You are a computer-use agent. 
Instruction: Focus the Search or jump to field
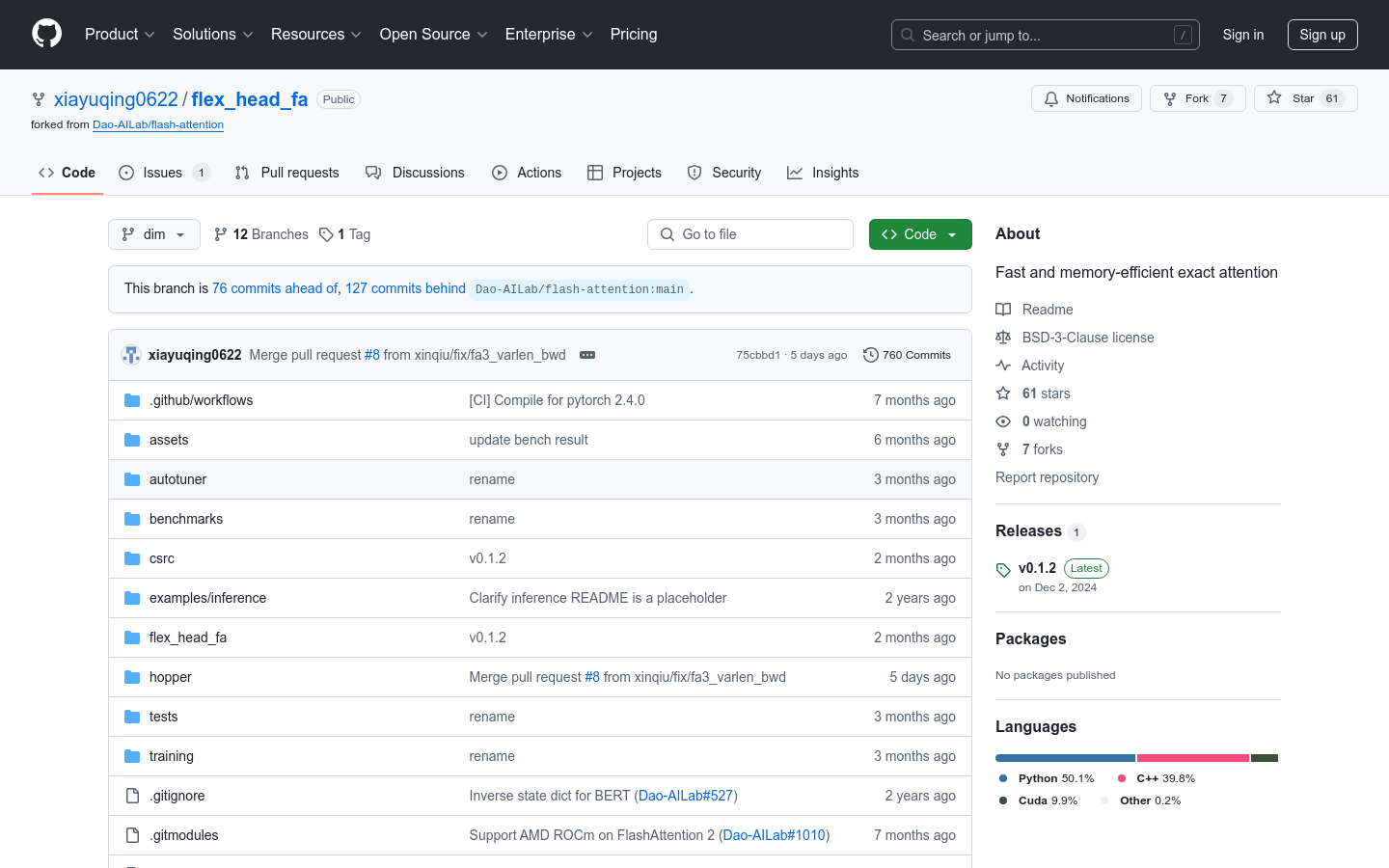point(1046,35)
